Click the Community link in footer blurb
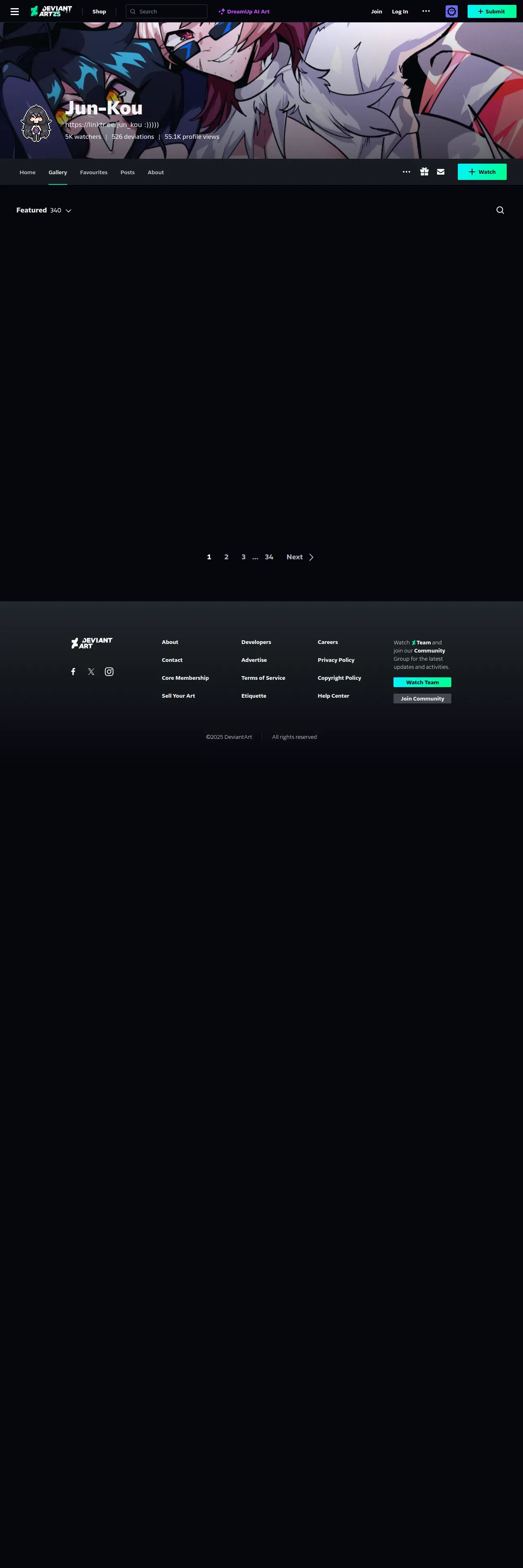The height and width of the screenshot is (1568, 523). tap(430, 651)
